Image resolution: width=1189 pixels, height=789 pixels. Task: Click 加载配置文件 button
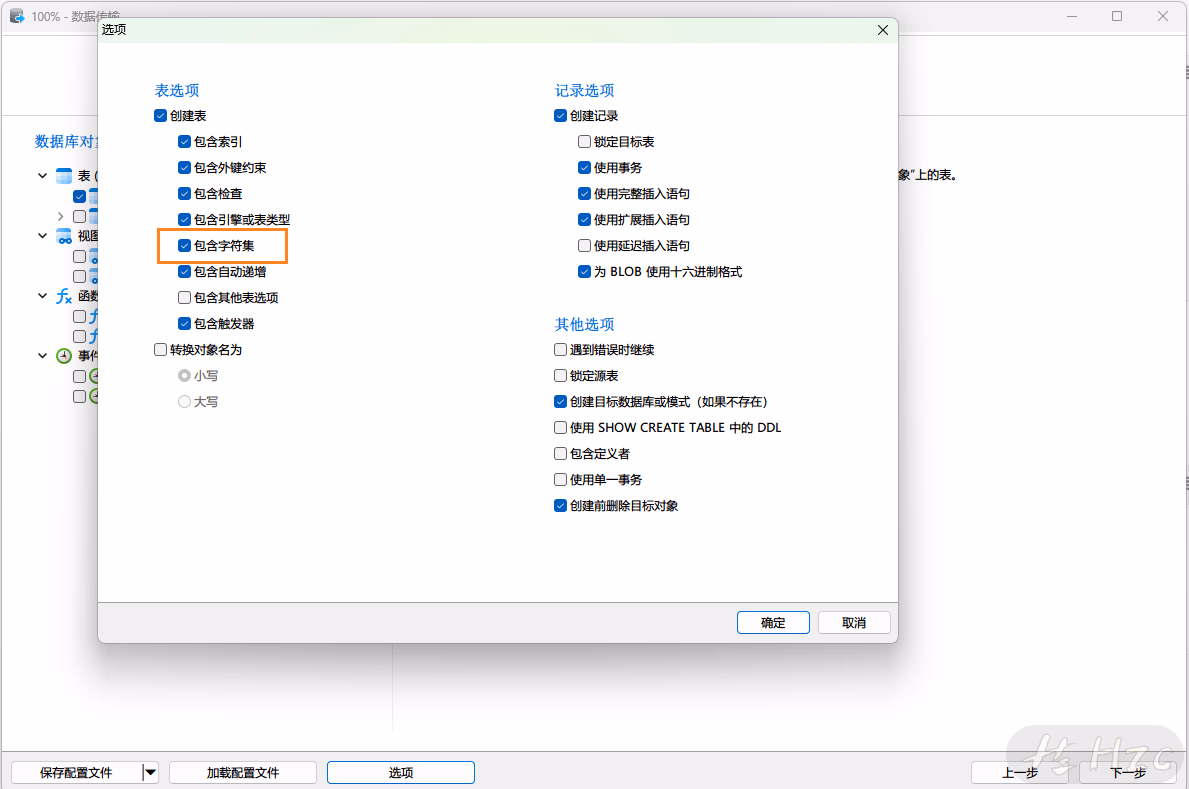click(x=243, y=772)
